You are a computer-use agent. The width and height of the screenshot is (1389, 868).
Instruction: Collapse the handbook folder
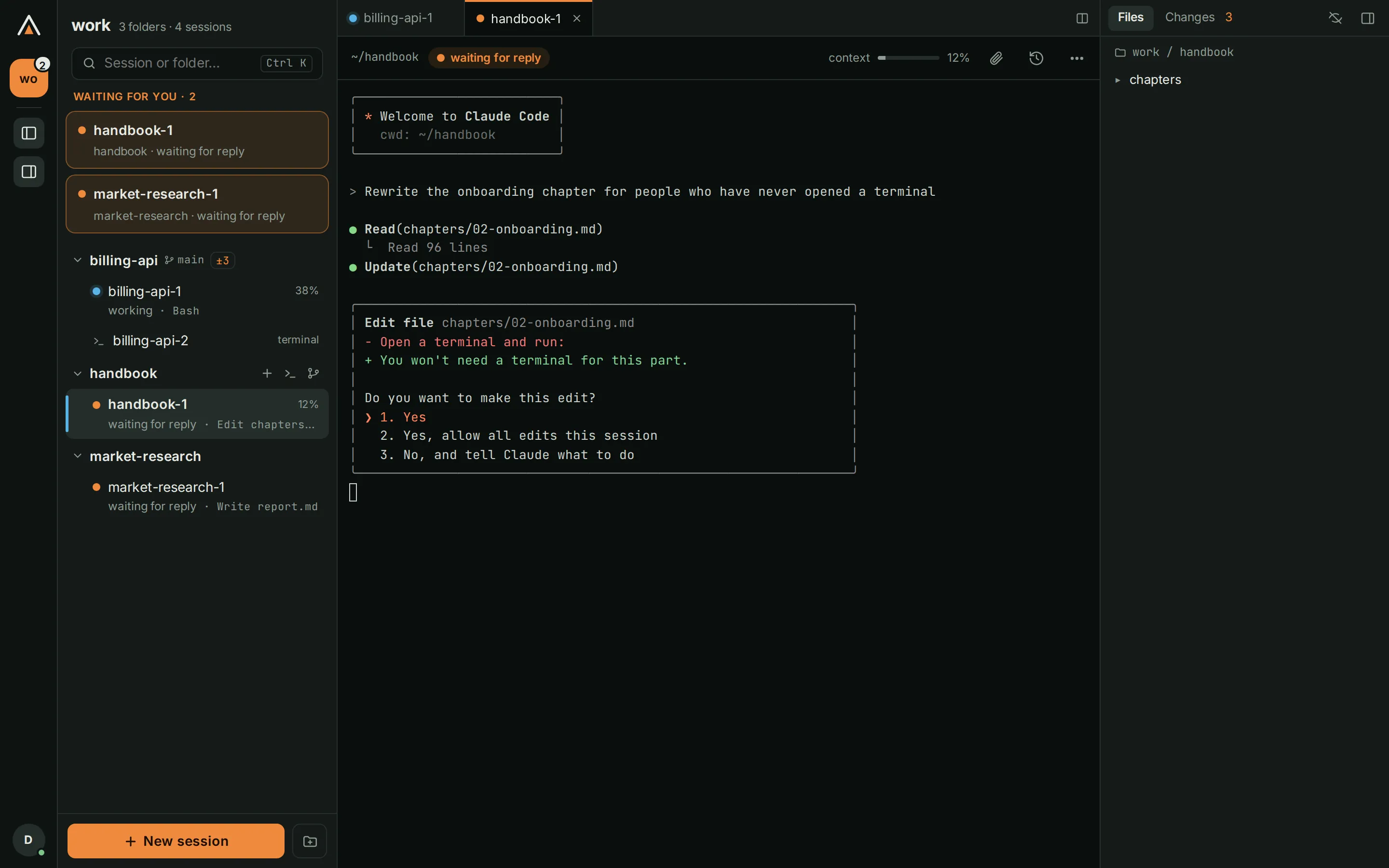pyautogui.click(x=78, y=373)
